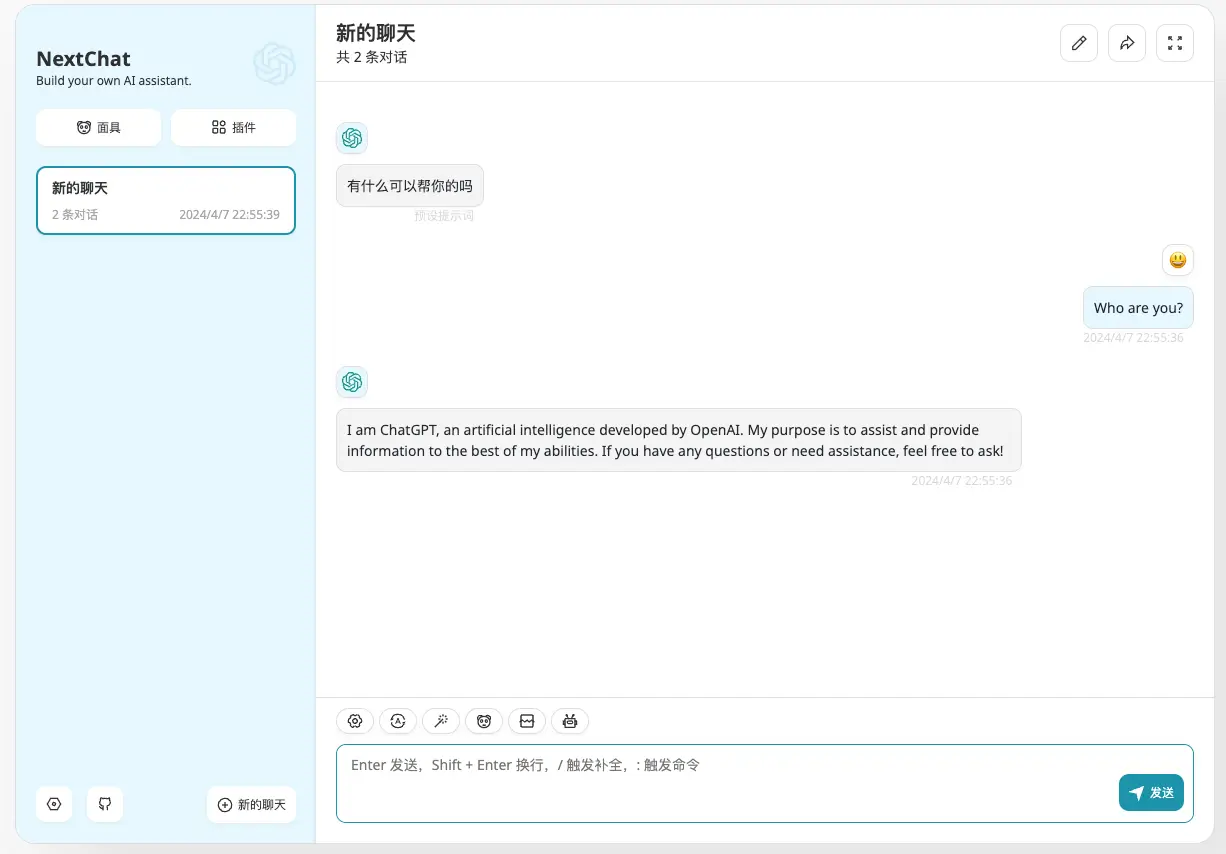The width and height of the screenshot is (1226, 854).
Task: Click inside the message input field
Action: tap(700, 785)
